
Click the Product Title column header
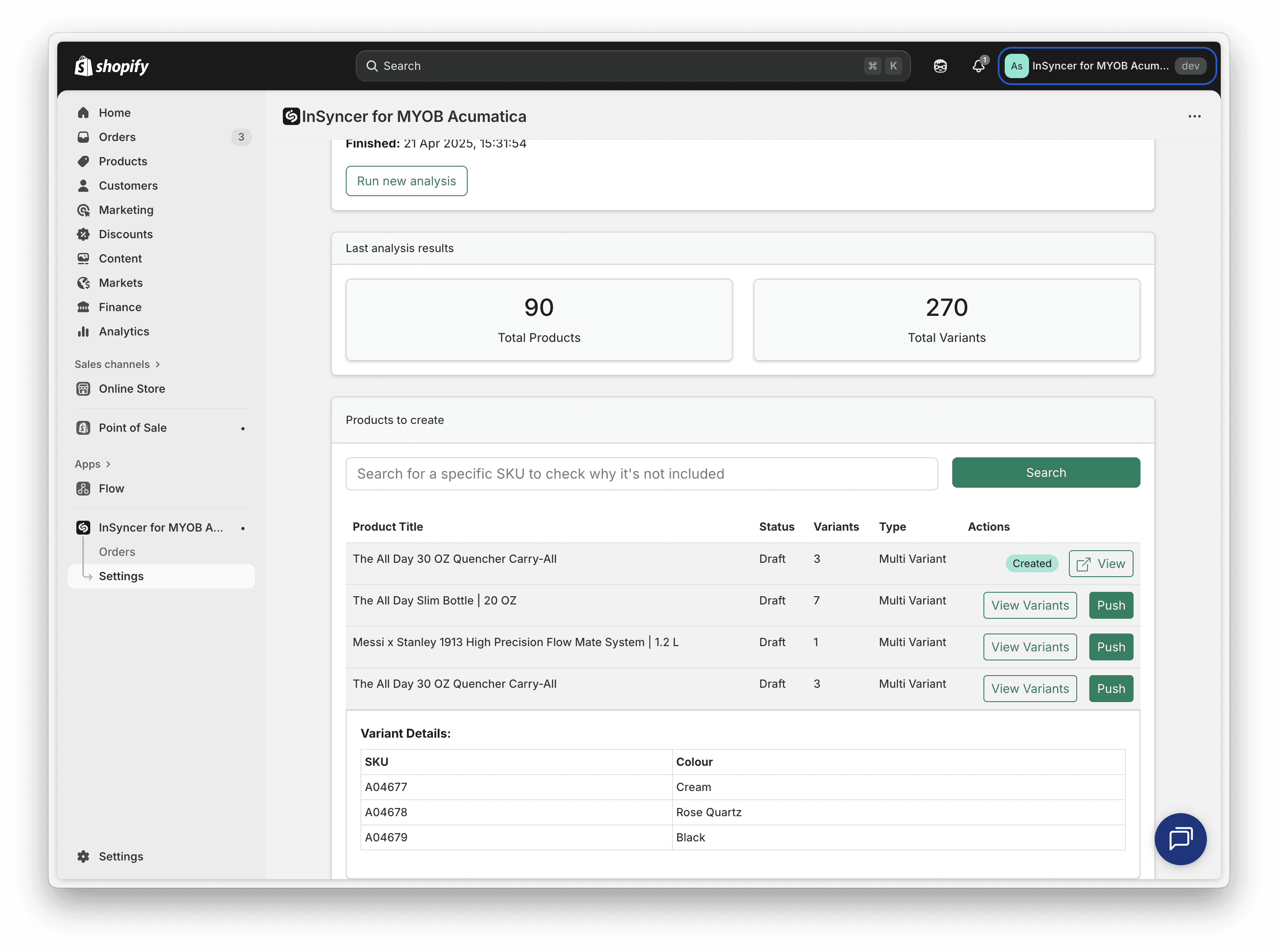point(388,527)
